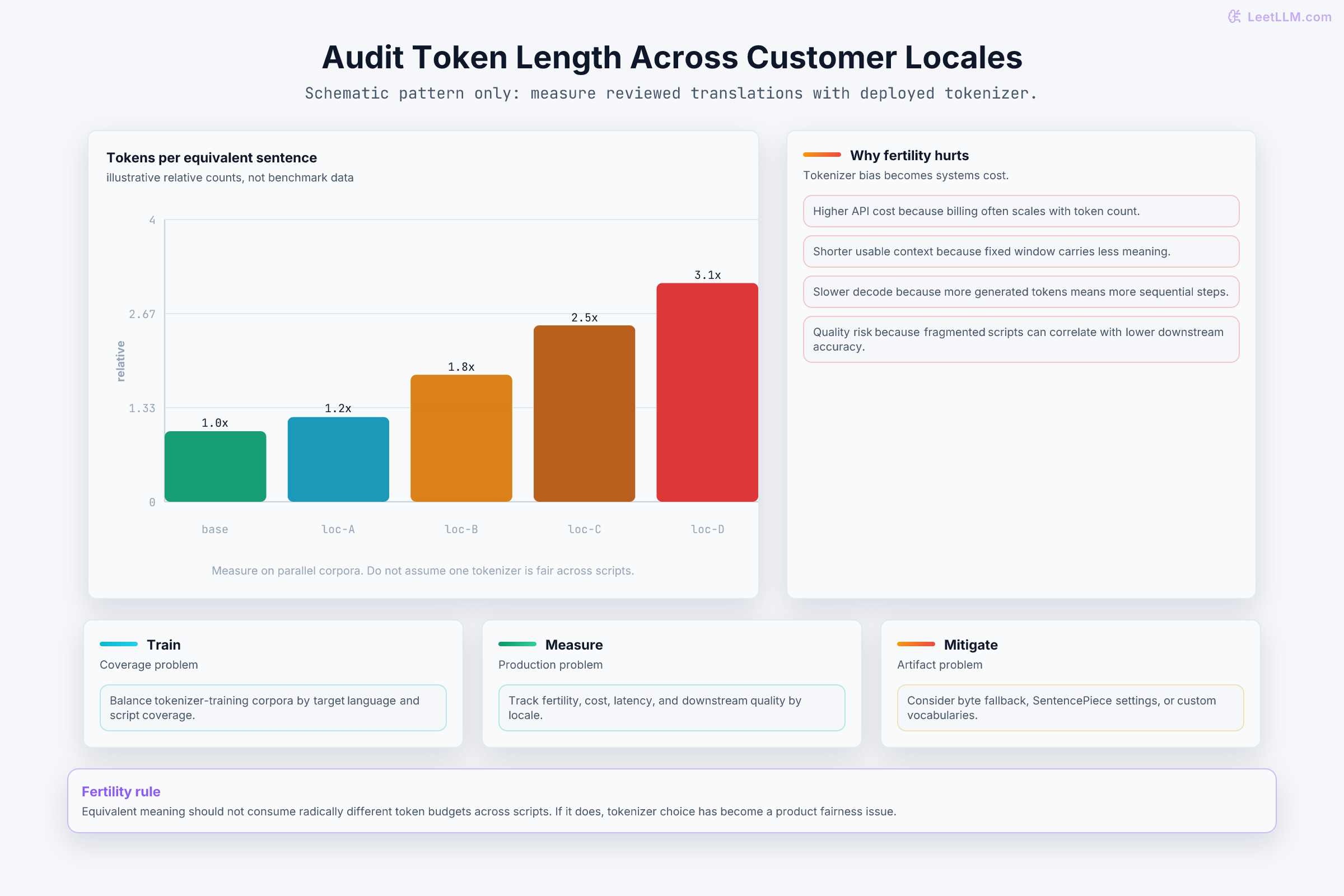The height and width of the screenshot is (896, 1344).
Task: Click the base axis label
Action: (x=215, y=530)
